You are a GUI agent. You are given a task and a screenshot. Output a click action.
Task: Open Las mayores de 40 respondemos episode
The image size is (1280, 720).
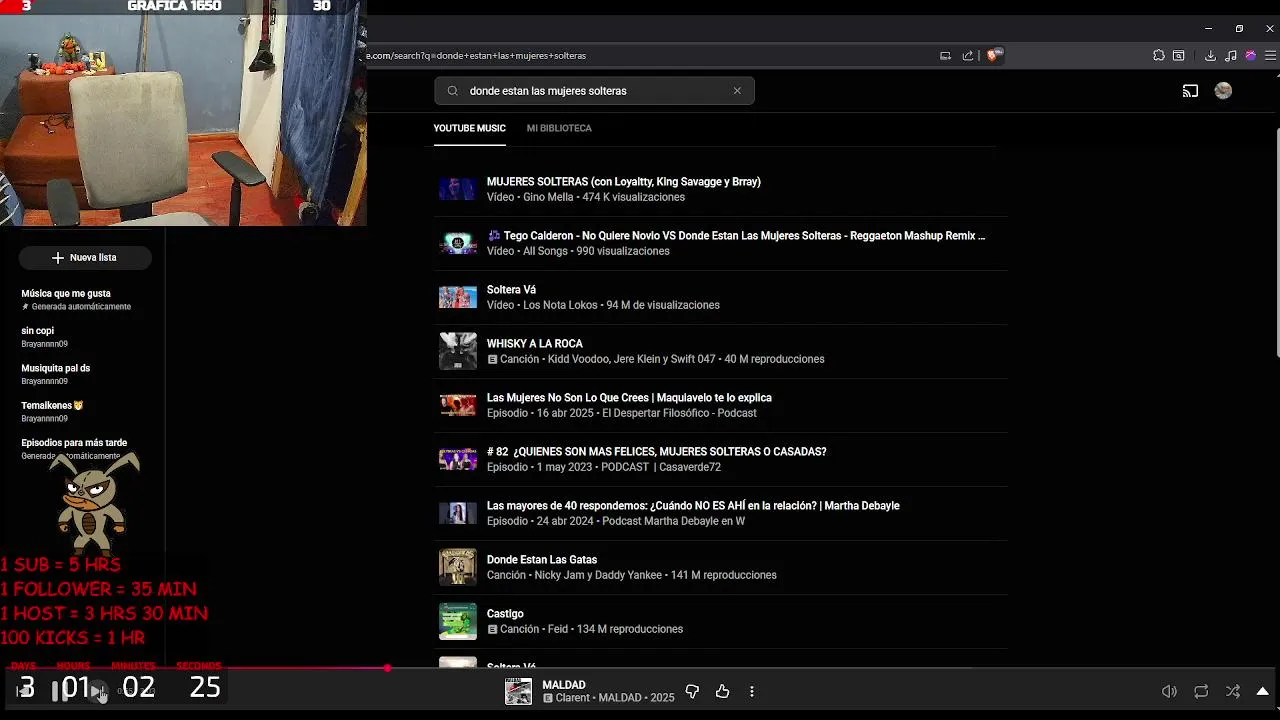coord(693,506)
